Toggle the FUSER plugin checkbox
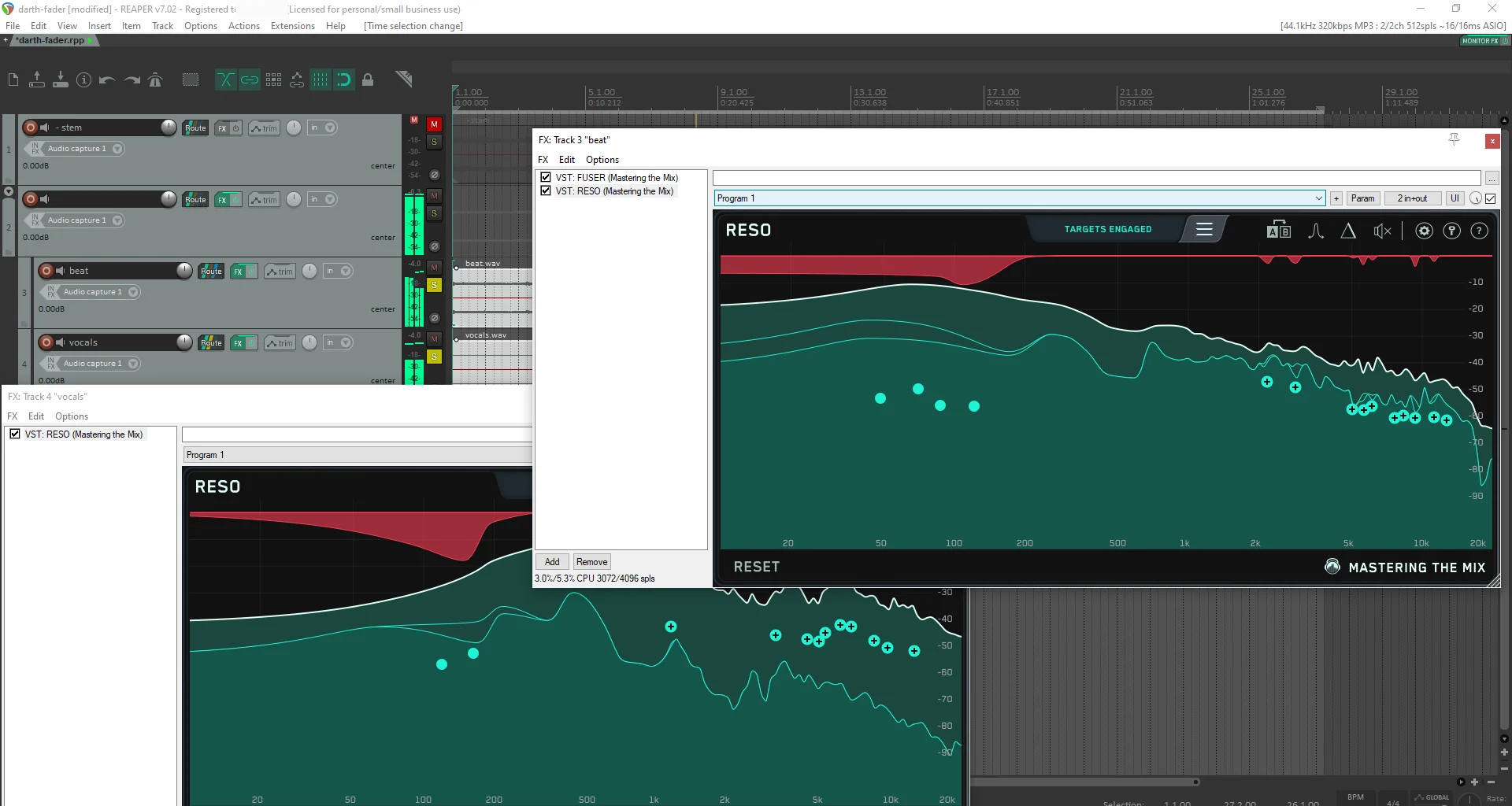The height and width of the screenshot is (806, 1512). pos(546,177)
